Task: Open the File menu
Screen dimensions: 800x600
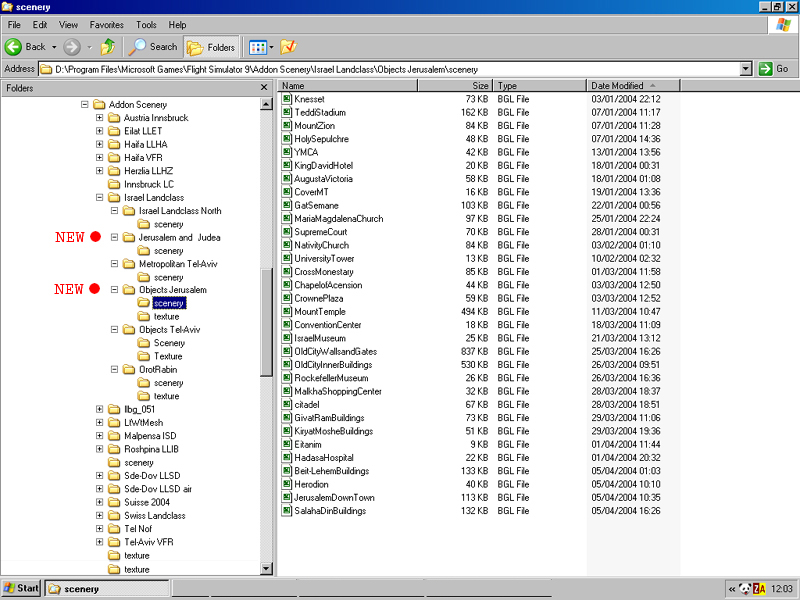Action: pos(14,24)
